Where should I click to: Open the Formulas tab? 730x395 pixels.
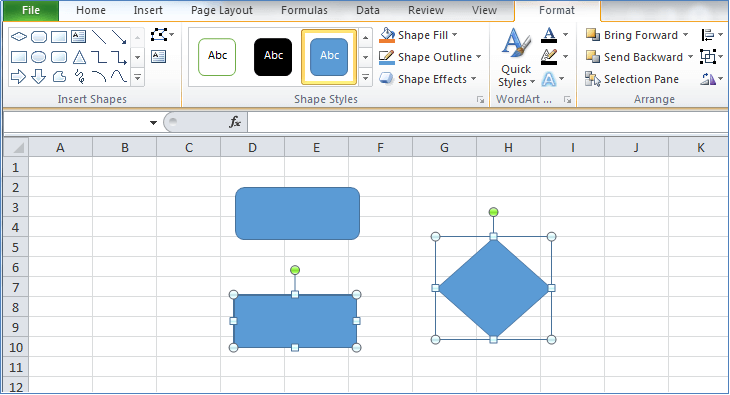tap(304, 10)
